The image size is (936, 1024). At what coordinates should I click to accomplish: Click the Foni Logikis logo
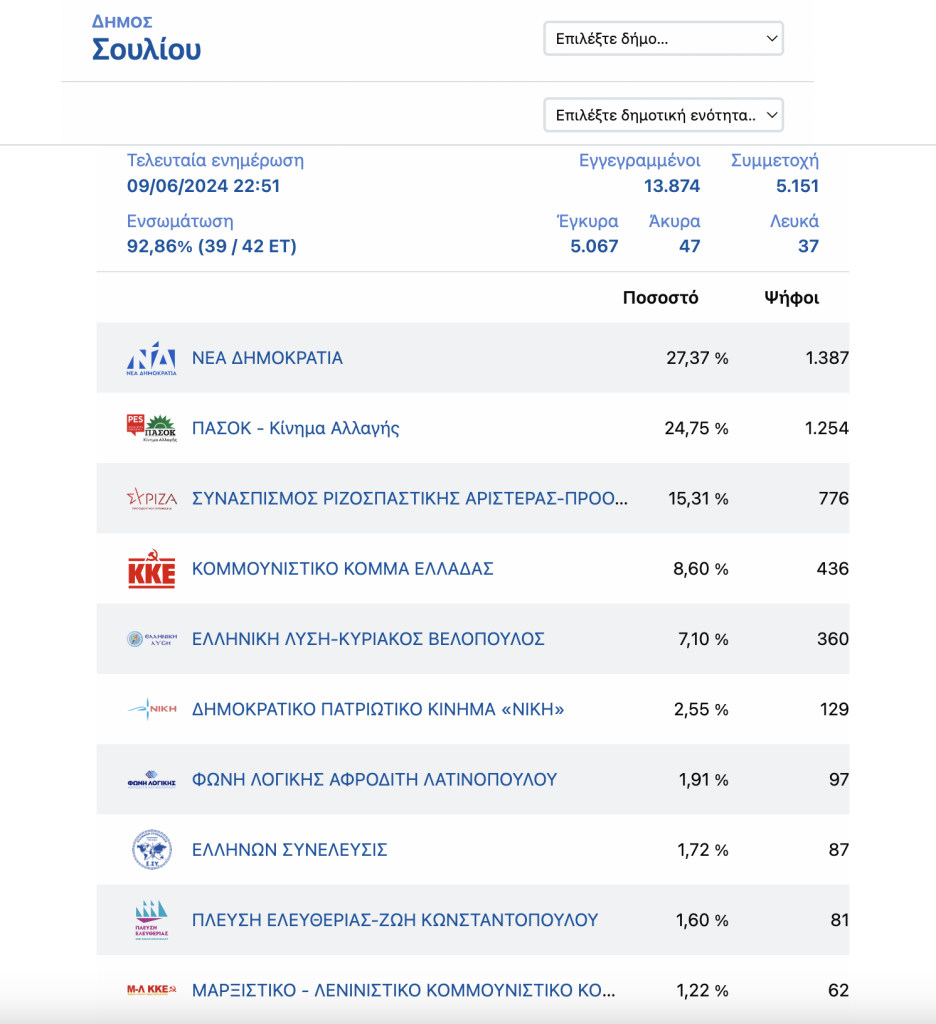click(x=151, y=780)
